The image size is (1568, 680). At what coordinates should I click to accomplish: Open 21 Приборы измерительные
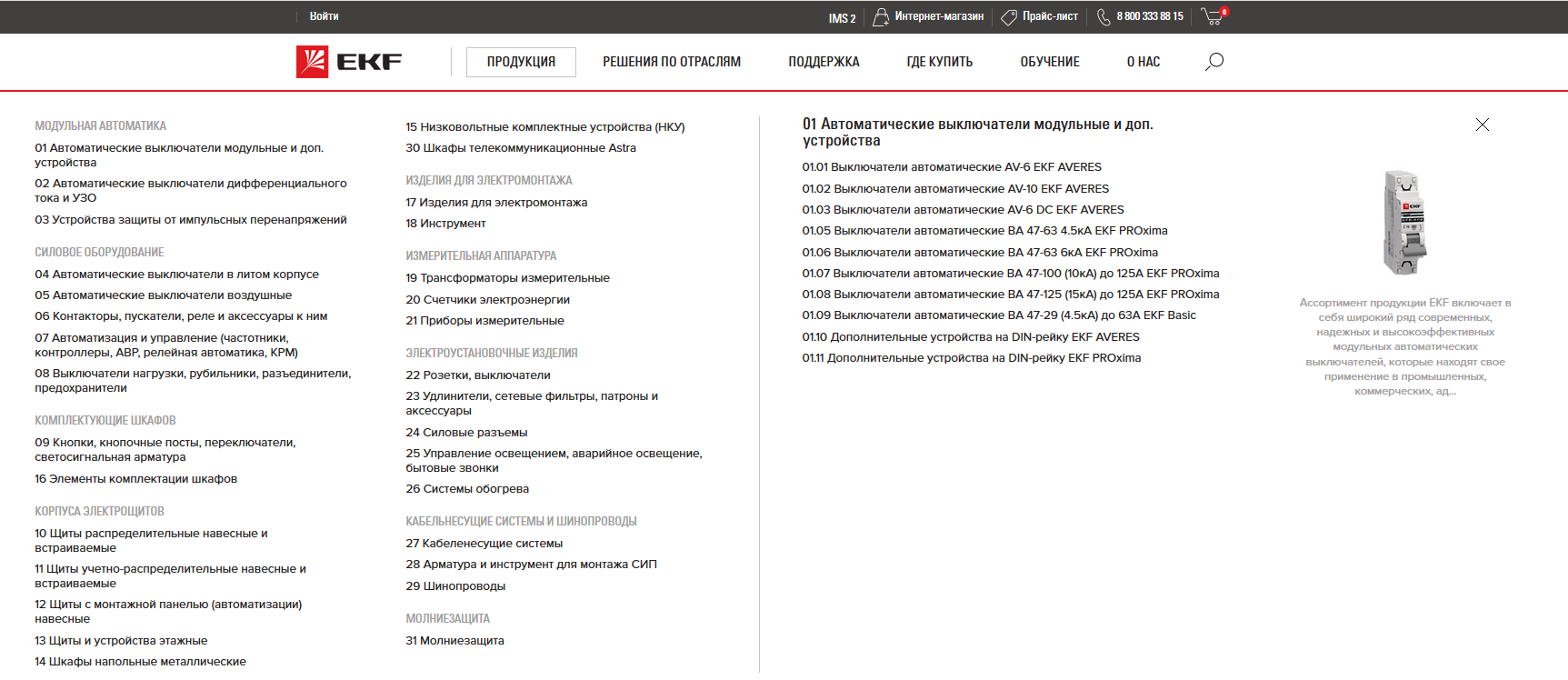(x=484, y=321)
